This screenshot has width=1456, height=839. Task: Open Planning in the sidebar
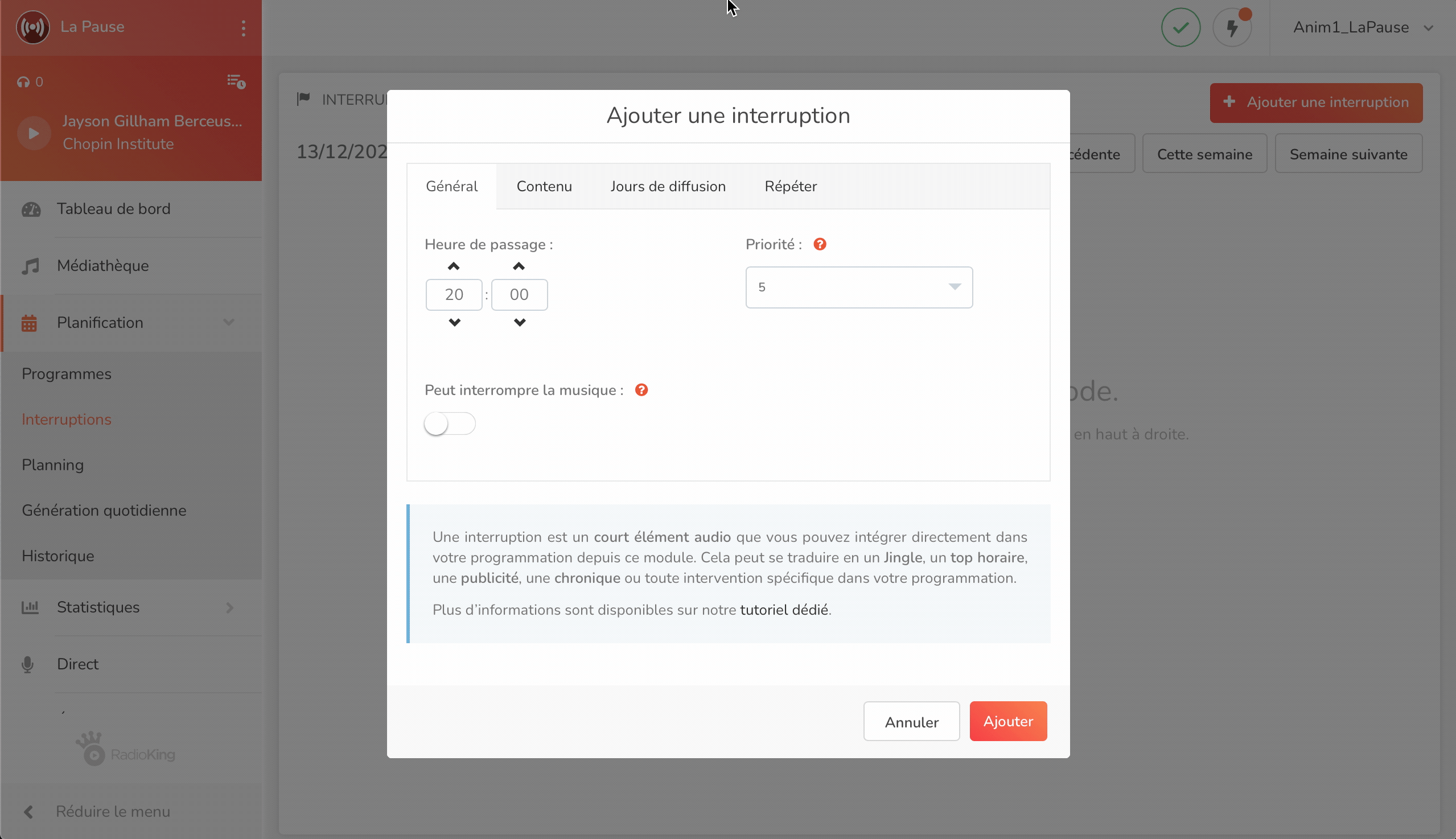52,465
